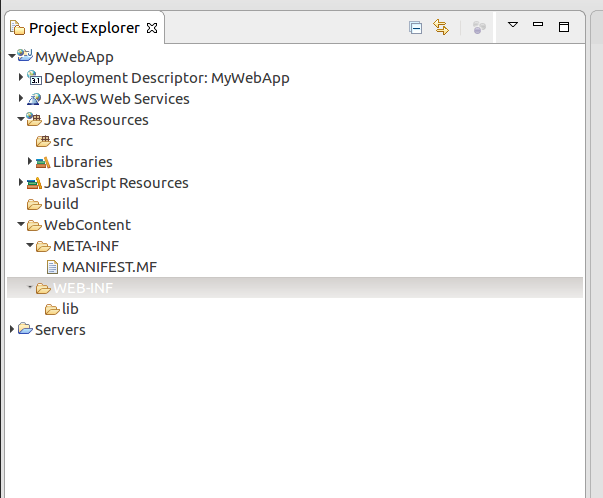Select the lib folder under WEB-INF

point(70,309)
